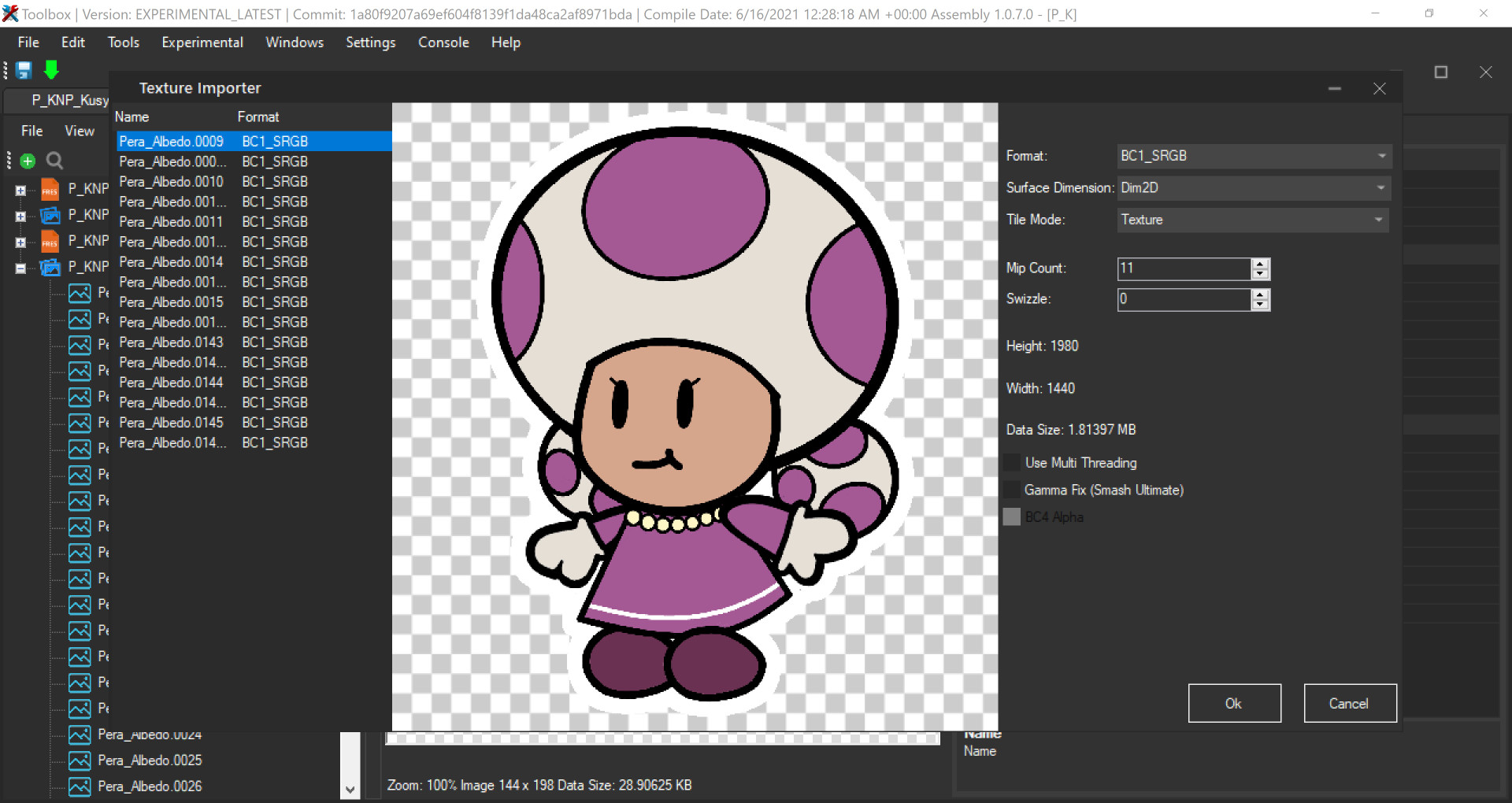Click the blue texture images icon
The width and height of the screenshot is (1512, 803).
[49, 214]
